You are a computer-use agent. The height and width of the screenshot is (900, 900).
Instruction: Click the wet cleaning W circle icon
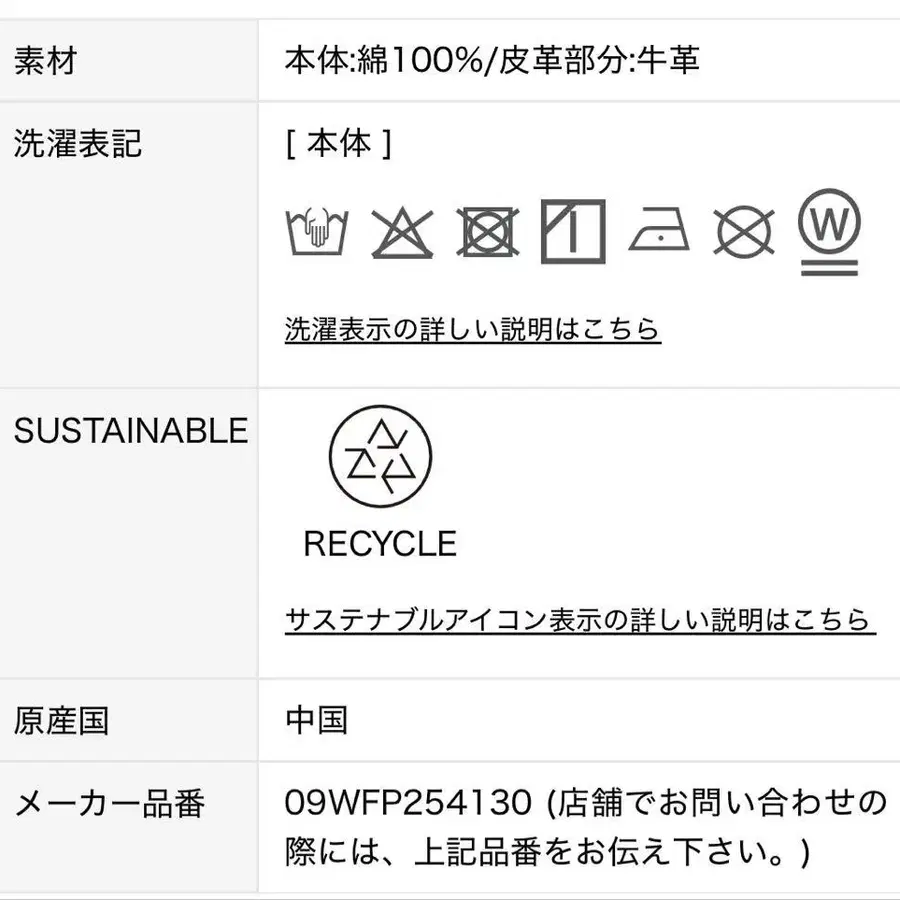pyautogui.click(x=829, y=233)
